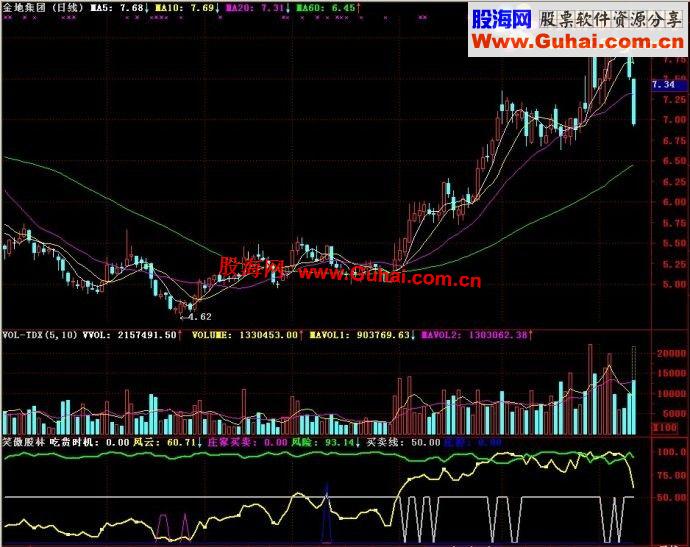Click the last falling cyan candlestick
The height and width of the screenshot is (547, 690).
[x=634, y=102]
